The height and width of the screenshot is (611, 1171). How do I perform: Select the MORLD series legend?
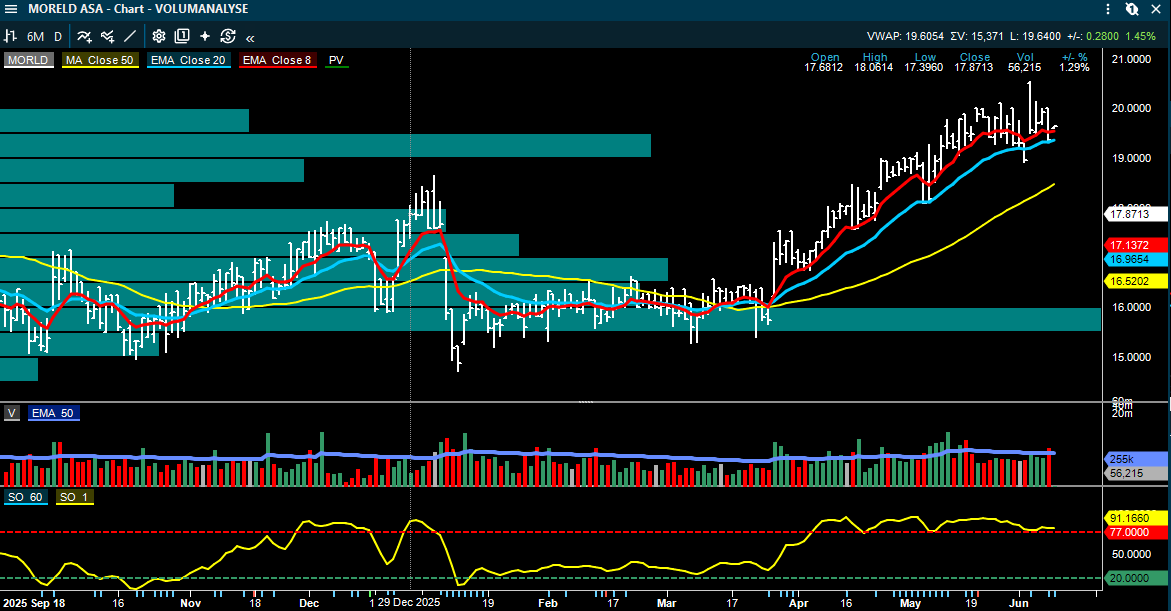tap(28, 61)
